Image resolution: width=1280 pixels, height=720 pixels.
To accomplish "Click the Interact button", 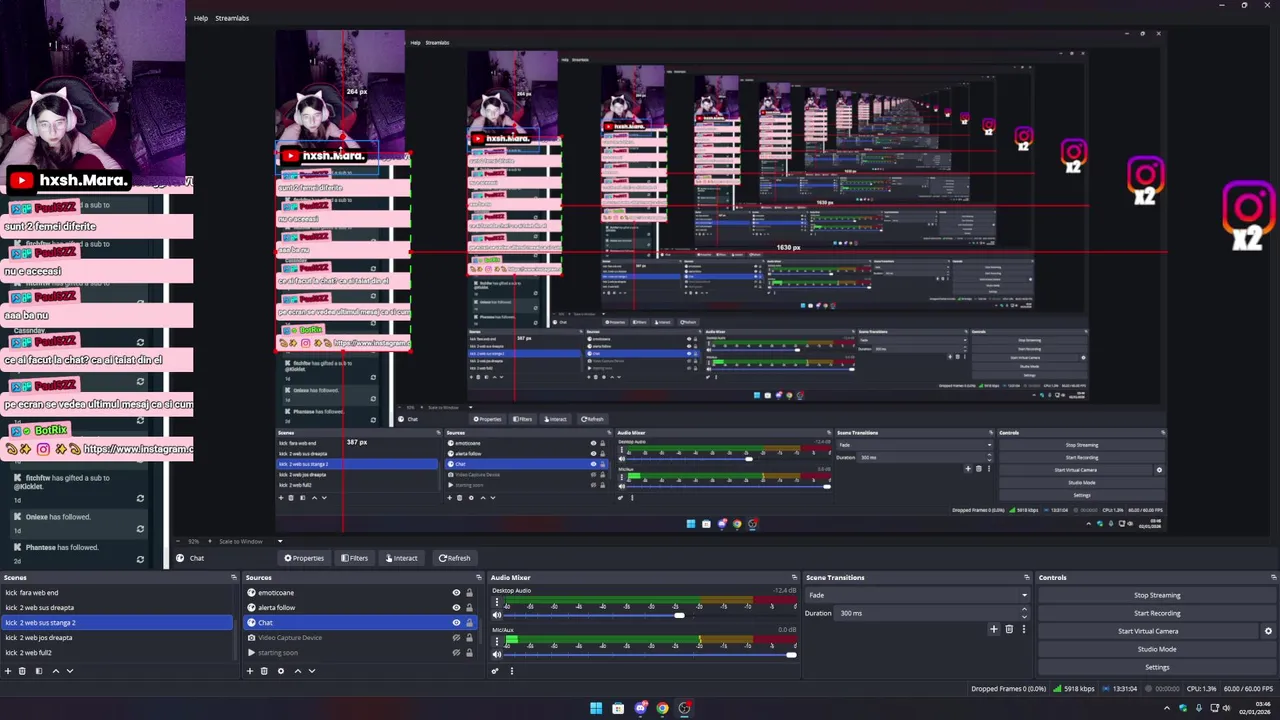I will pyautogui.click(x=400, y=558).
